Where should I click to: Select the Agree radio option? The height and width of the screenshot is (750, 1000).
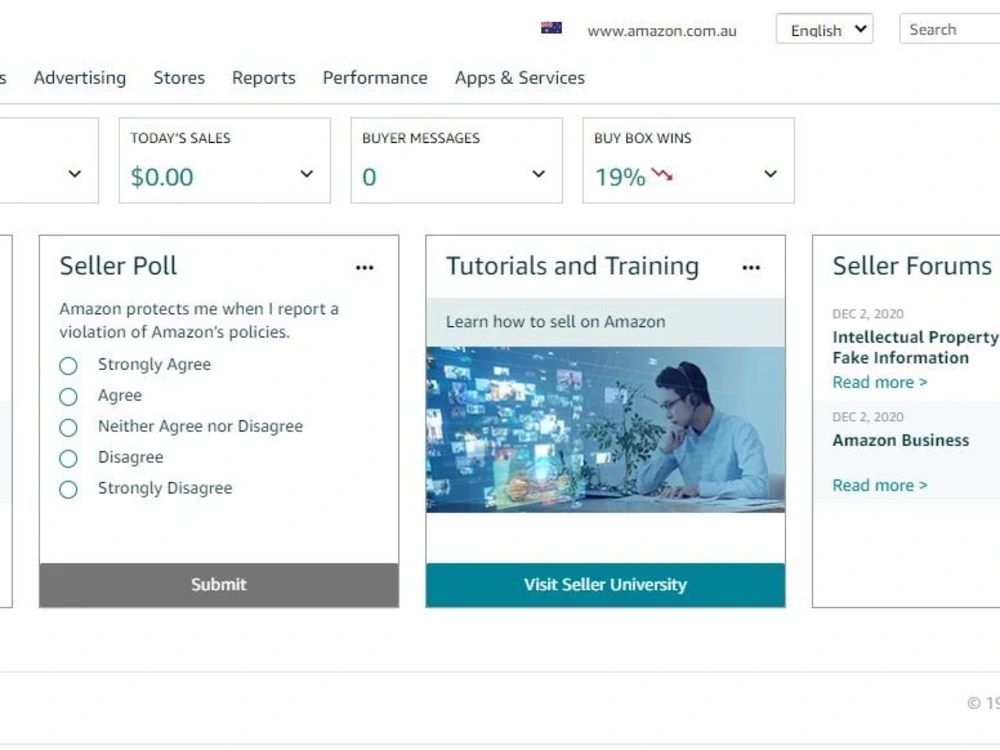pyautogui.click(x=68, y=397)
